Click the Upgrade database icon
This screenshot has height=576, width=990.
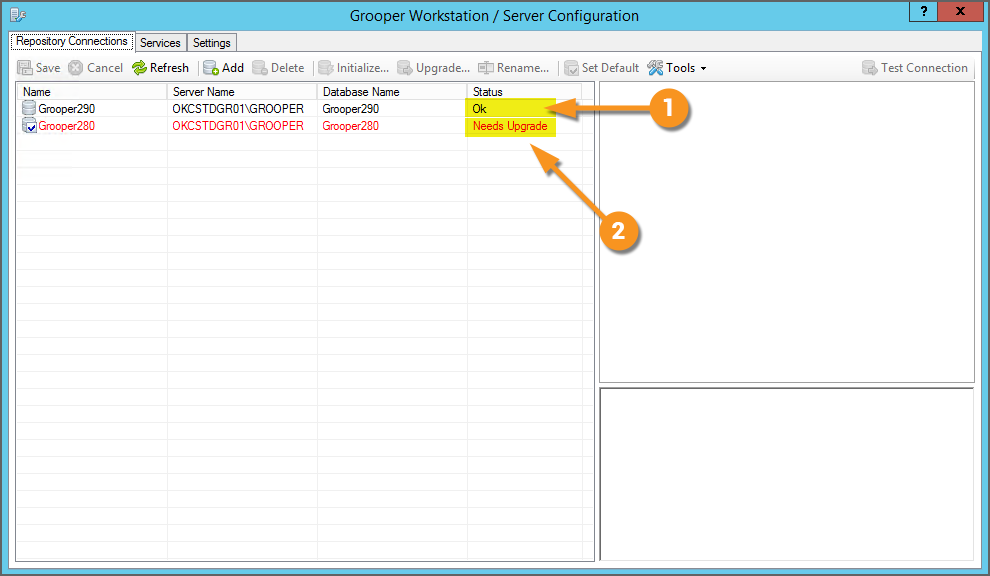coord(405,68)
